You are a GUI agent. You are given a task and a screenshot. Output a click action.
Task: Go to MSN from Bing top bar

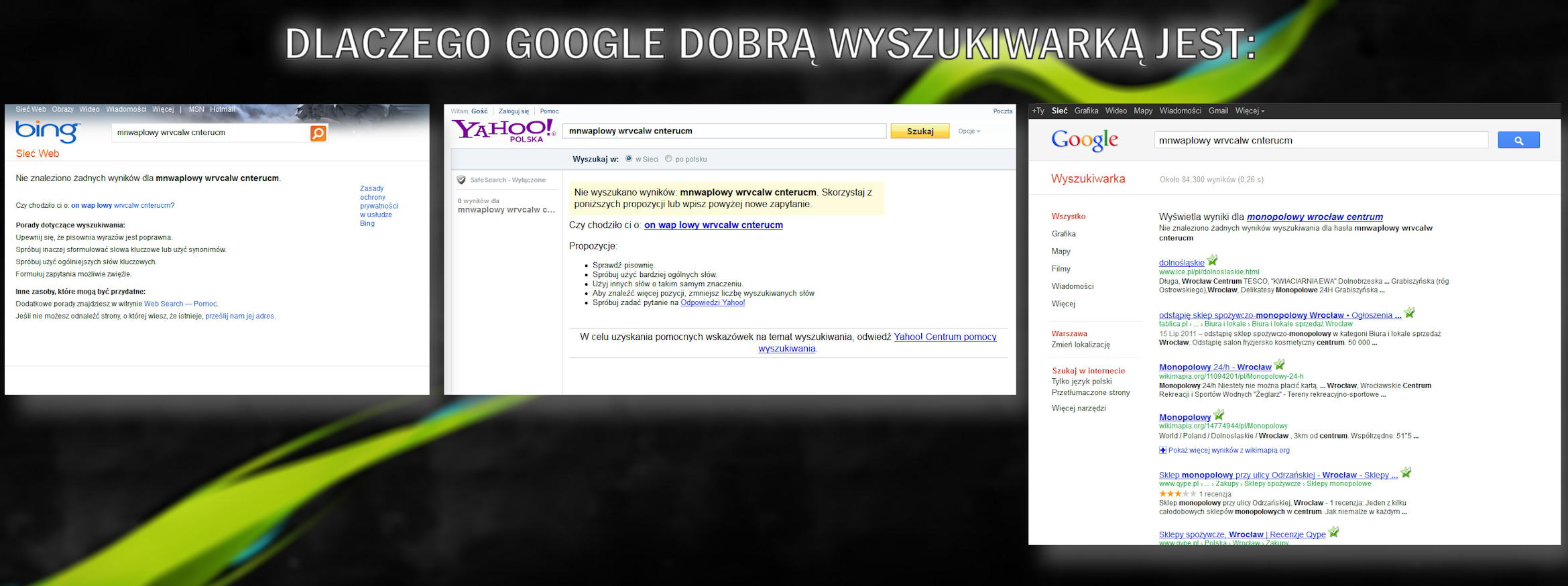coord(196,109)
